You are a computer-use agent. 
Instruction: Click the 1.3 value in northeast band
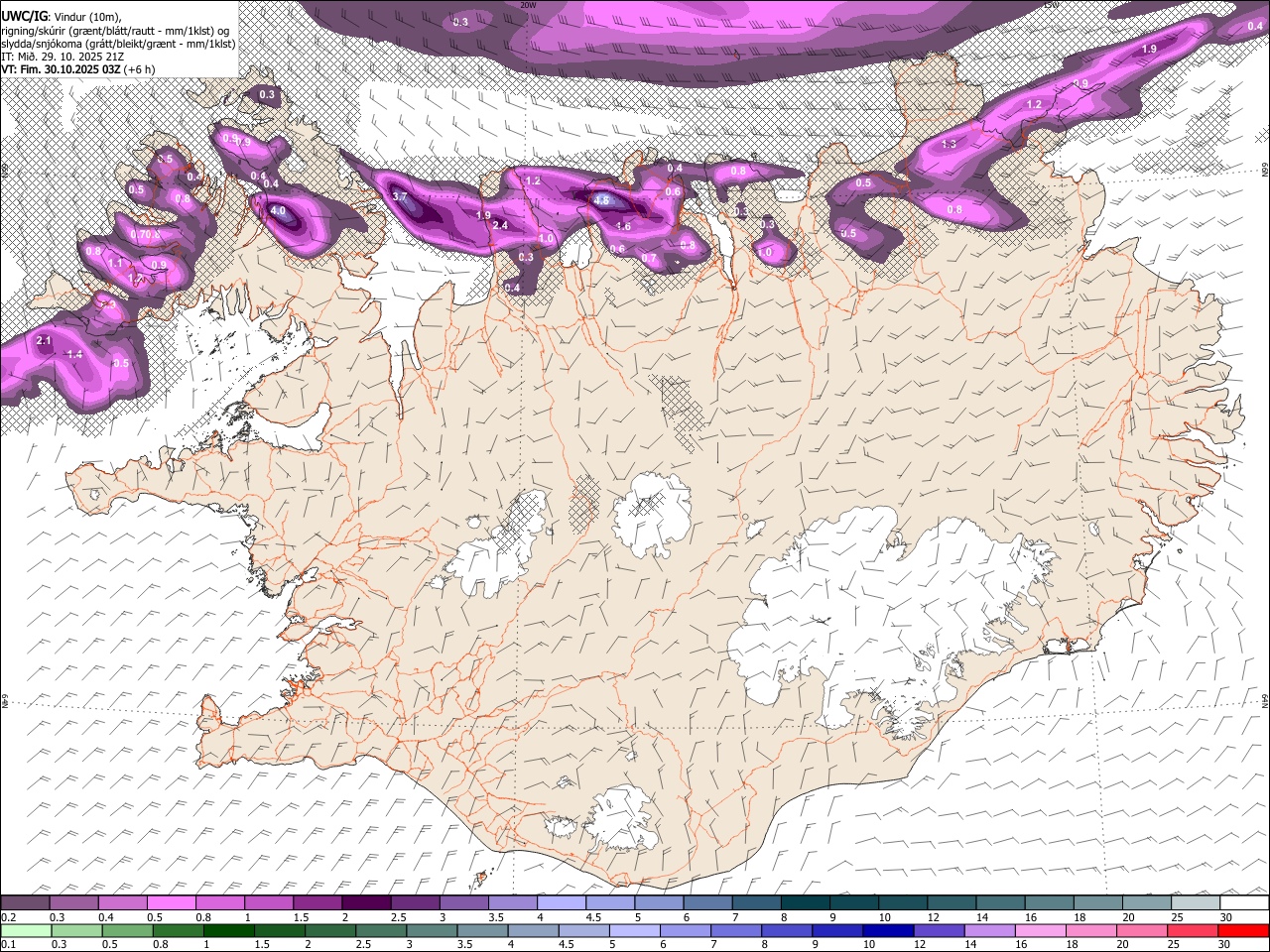pos(949,145)
